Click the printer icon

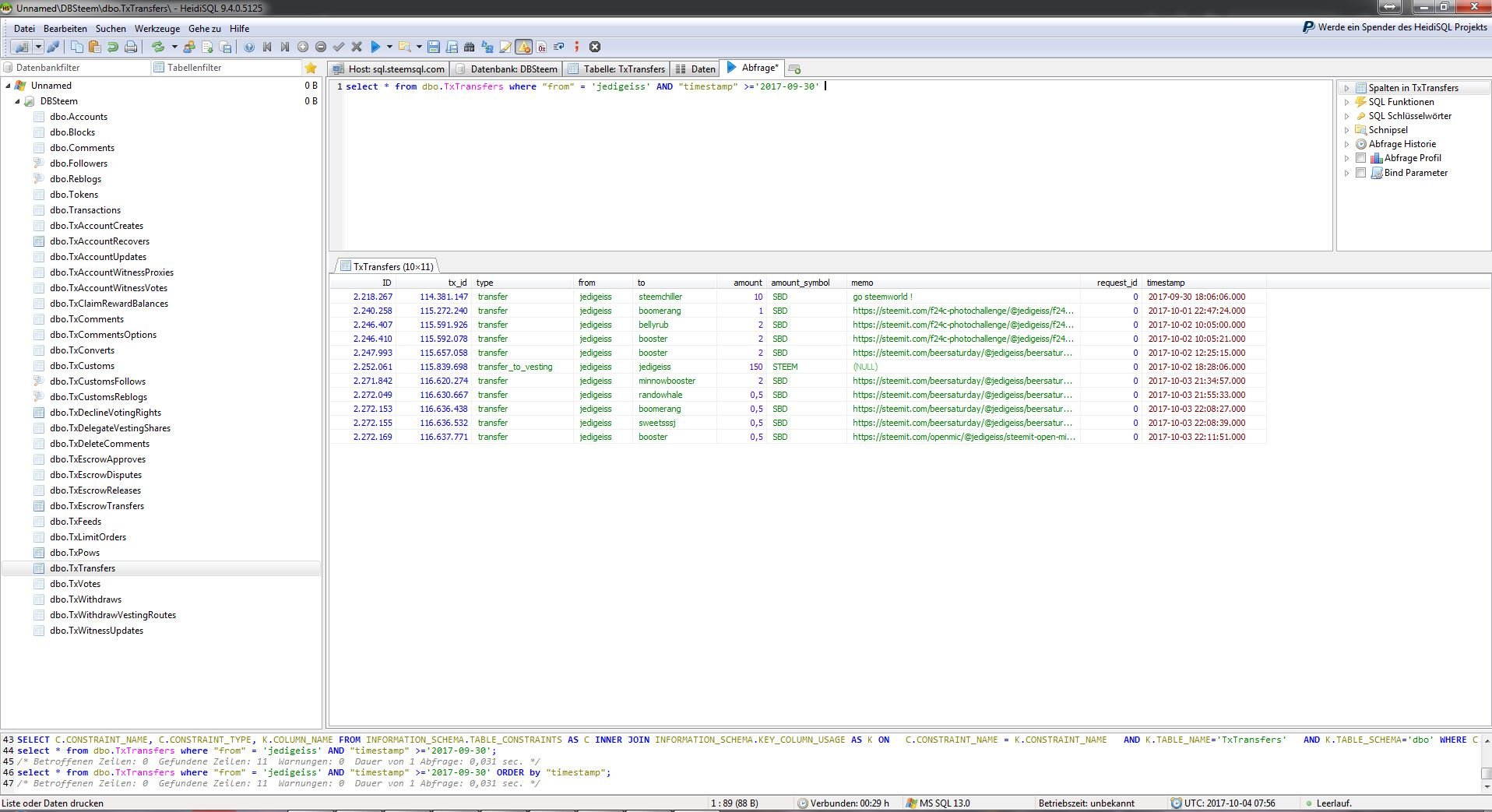pyautogui.click(x=131, y=47)
